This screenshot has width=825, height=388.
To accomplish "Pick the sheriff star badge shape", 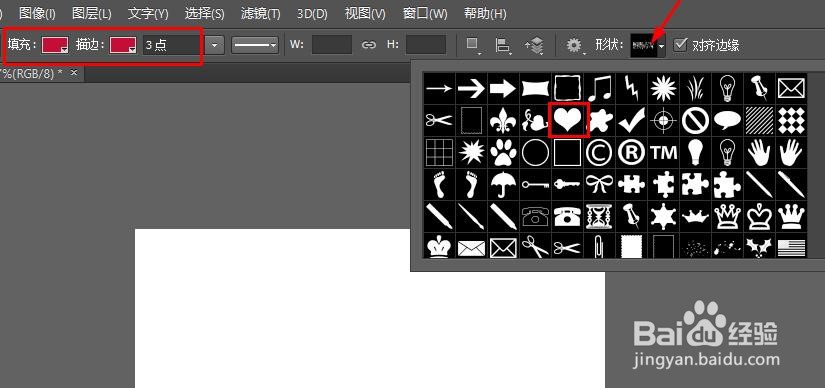I will (664, 216).
